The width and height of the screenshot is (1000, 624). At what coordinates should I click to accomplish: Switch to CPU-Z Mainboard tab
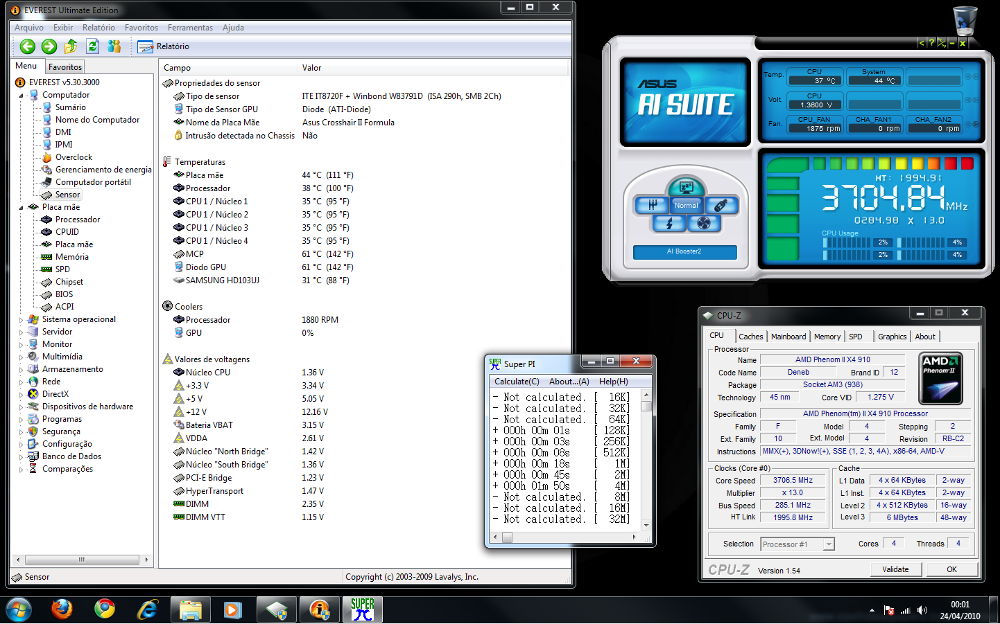(x=788, y=336)
